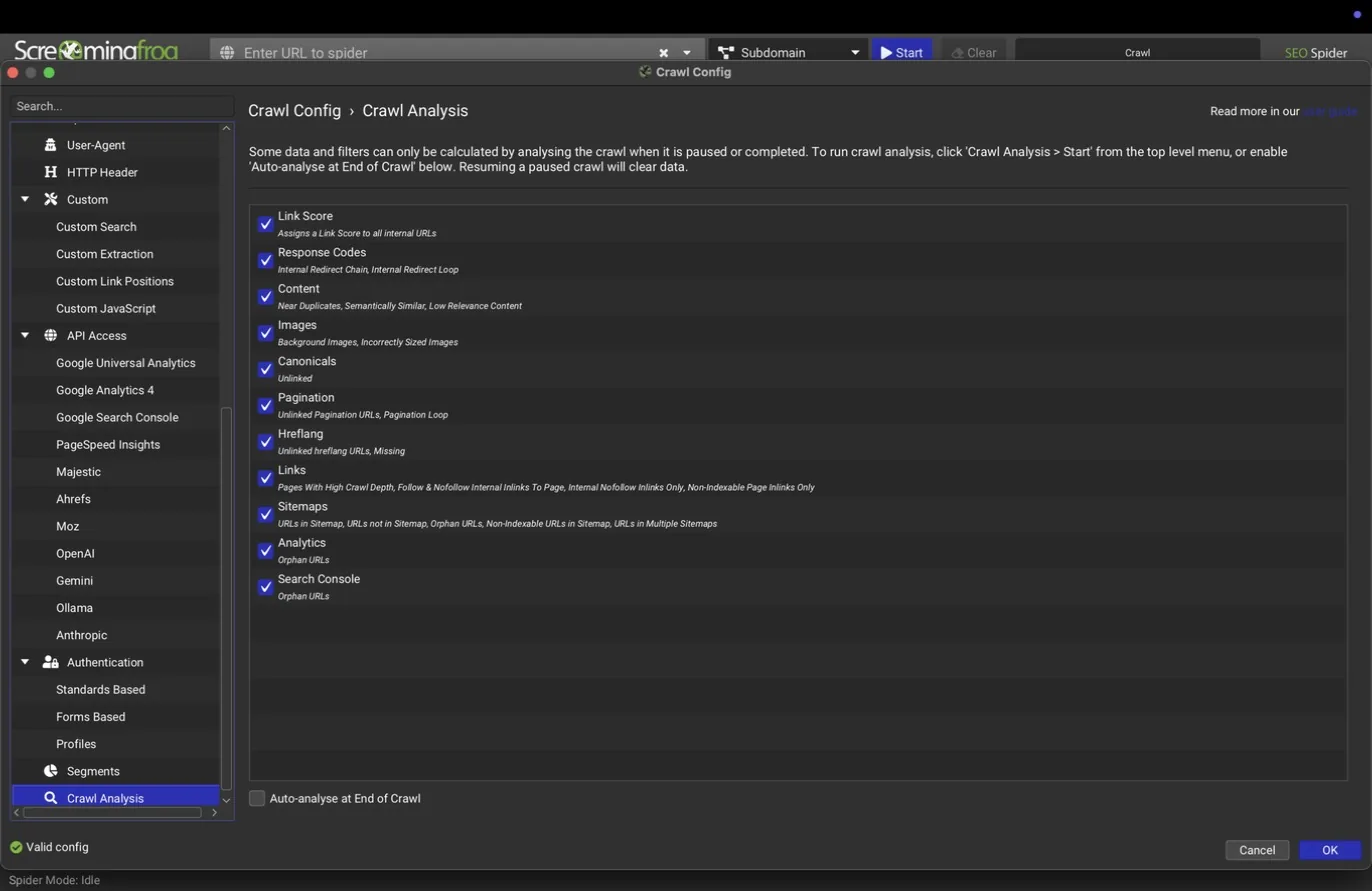
Task: Toggle the Hreflang checkbox
Action: (x=265, y=442)
